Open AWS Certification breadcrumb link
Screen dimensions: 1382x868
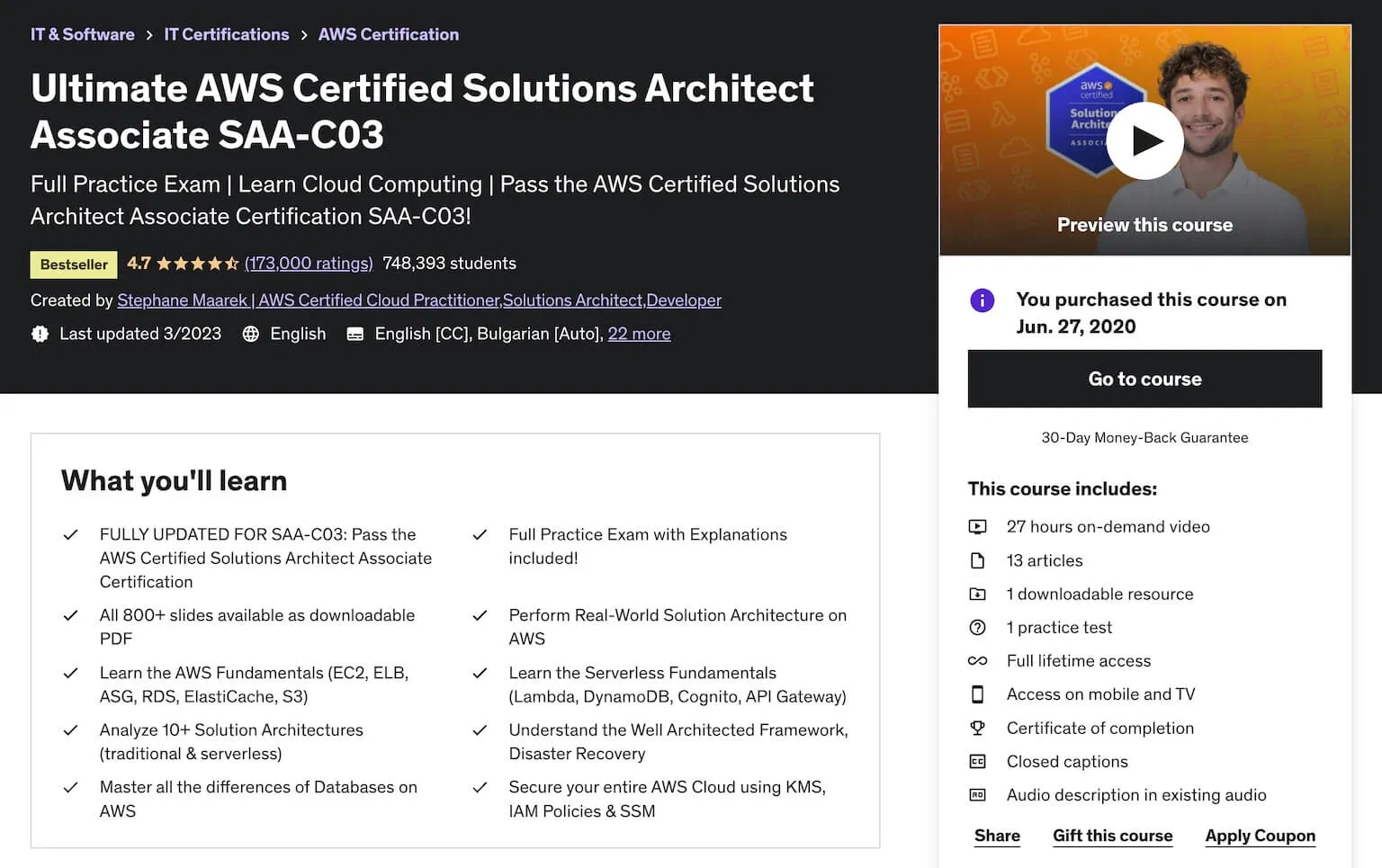[x=388, y=34]
